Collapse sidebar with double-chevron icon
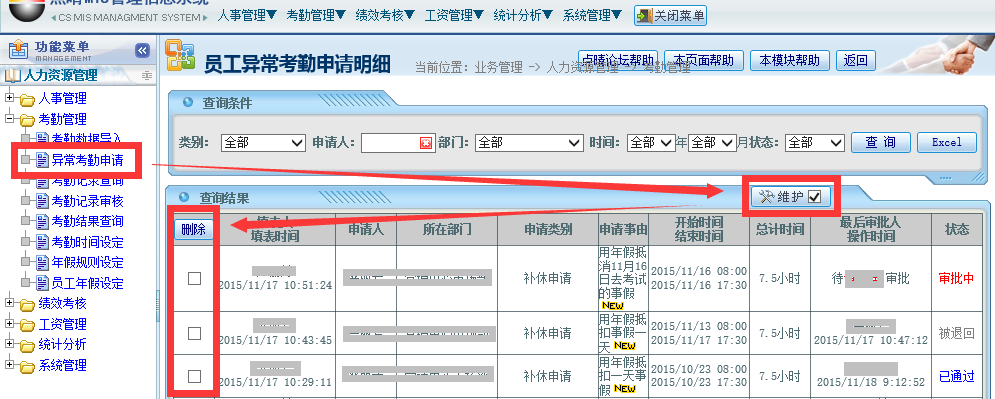This screenshot has width=995, height=399. click(x=143, y=50)
